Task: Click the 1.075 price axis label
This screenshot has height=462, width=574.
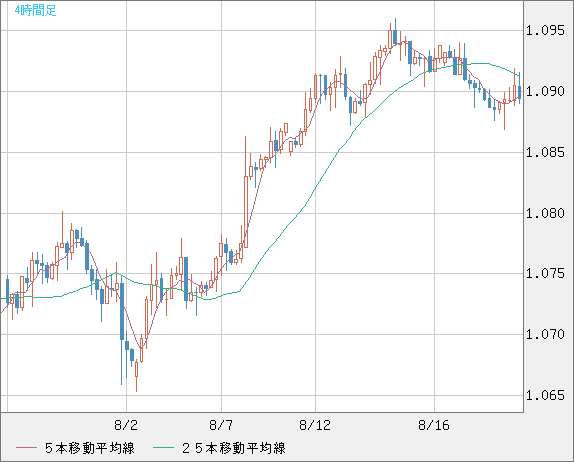Action: 545,273
